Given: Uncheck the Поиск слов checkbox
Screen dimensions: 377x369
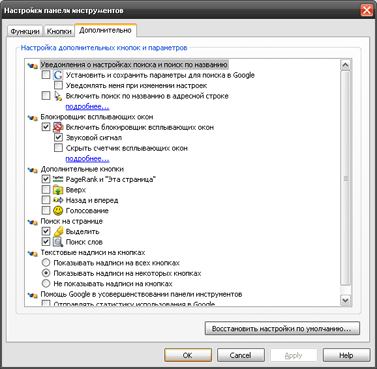Looking at the screenshot, I should point(46,242).
